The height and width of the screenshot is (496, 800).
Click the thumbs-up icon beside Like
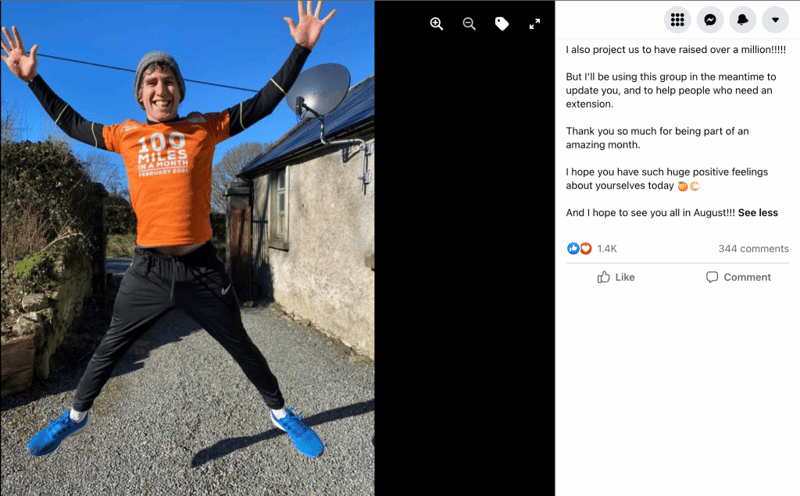604,277
